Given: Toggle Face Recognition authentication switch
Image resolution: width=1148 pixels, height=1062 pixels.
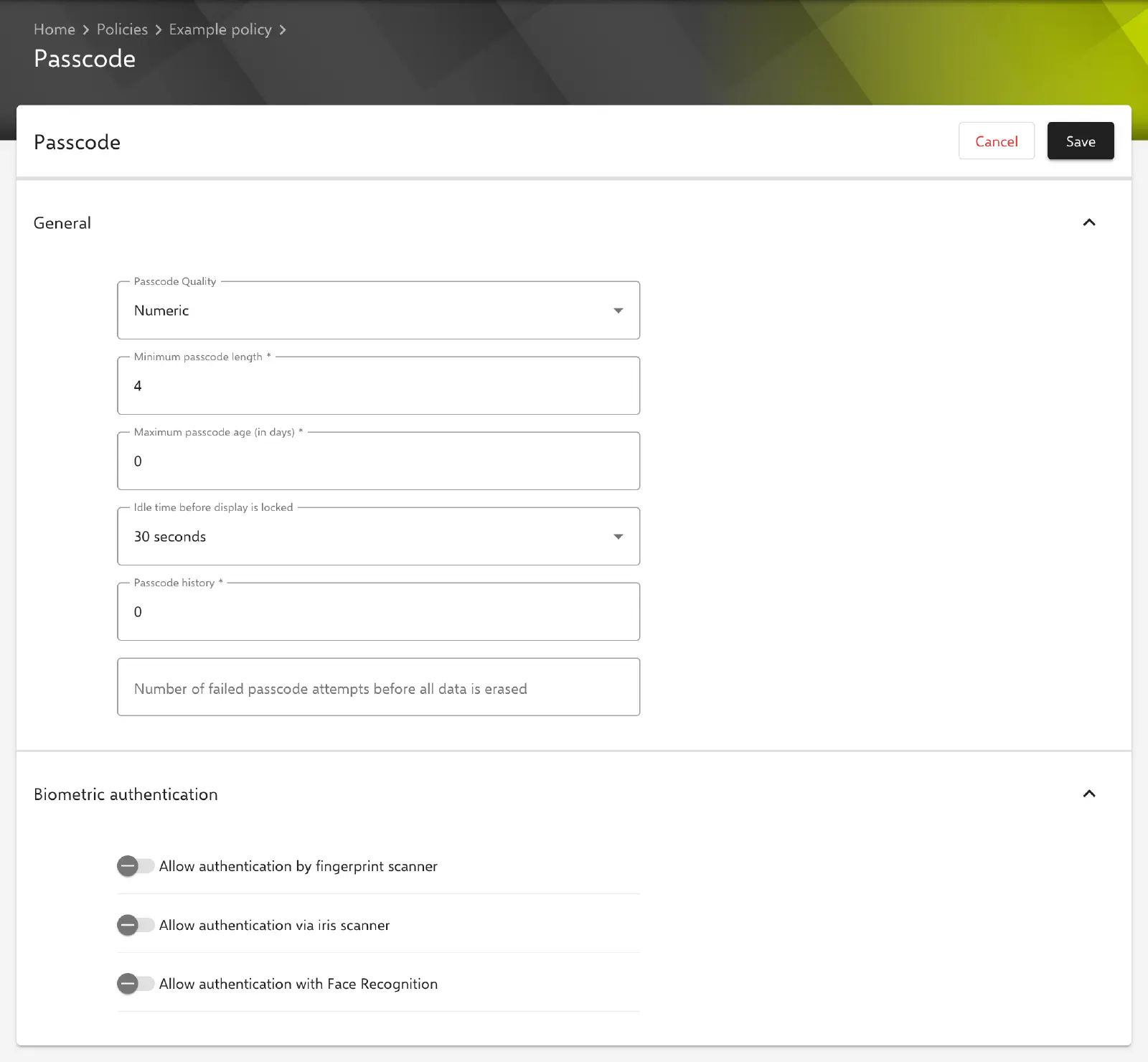Looking at the screenshot, I should coord(136,984).
